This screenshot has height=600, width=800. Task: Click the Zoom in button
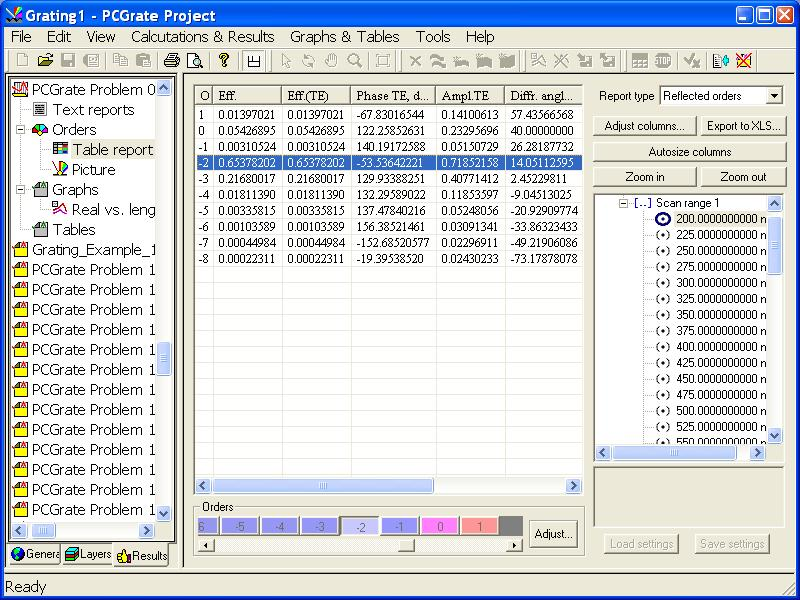pyautogui.click(x=645, y=177)
